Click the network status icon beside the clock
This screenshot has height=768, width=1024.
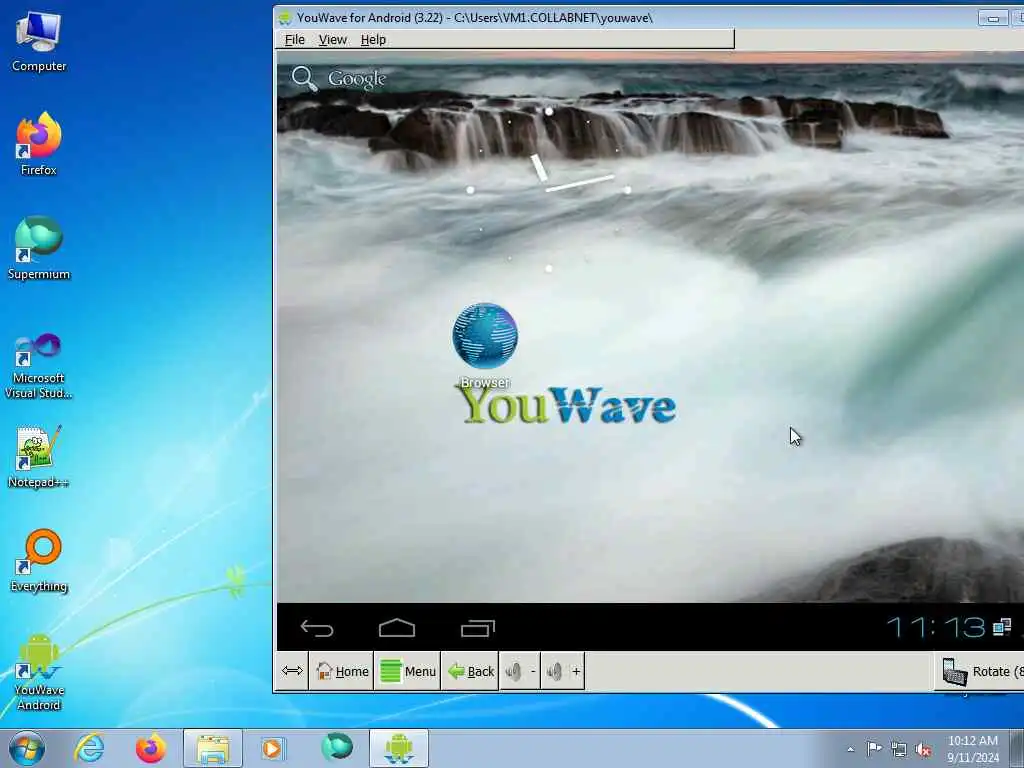[x=1002, y=628]
